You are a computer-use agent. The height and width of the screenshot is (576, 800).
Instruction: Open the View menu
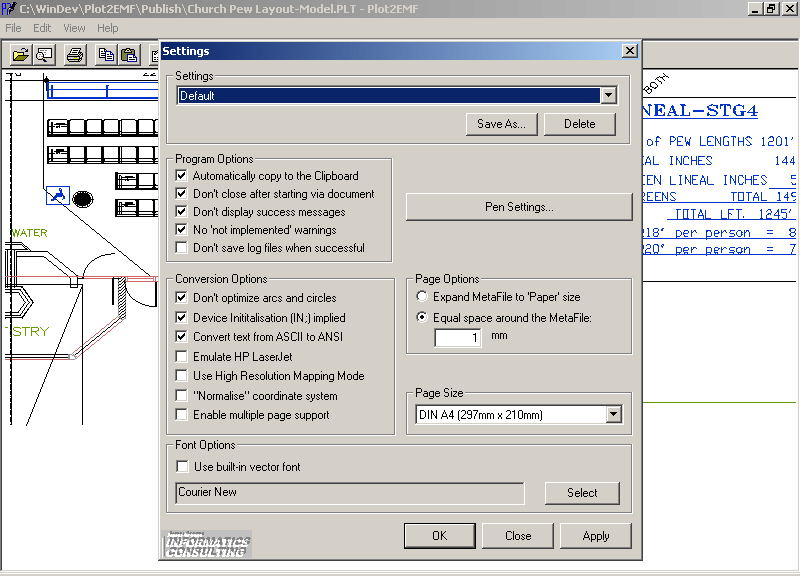(74, 28)
